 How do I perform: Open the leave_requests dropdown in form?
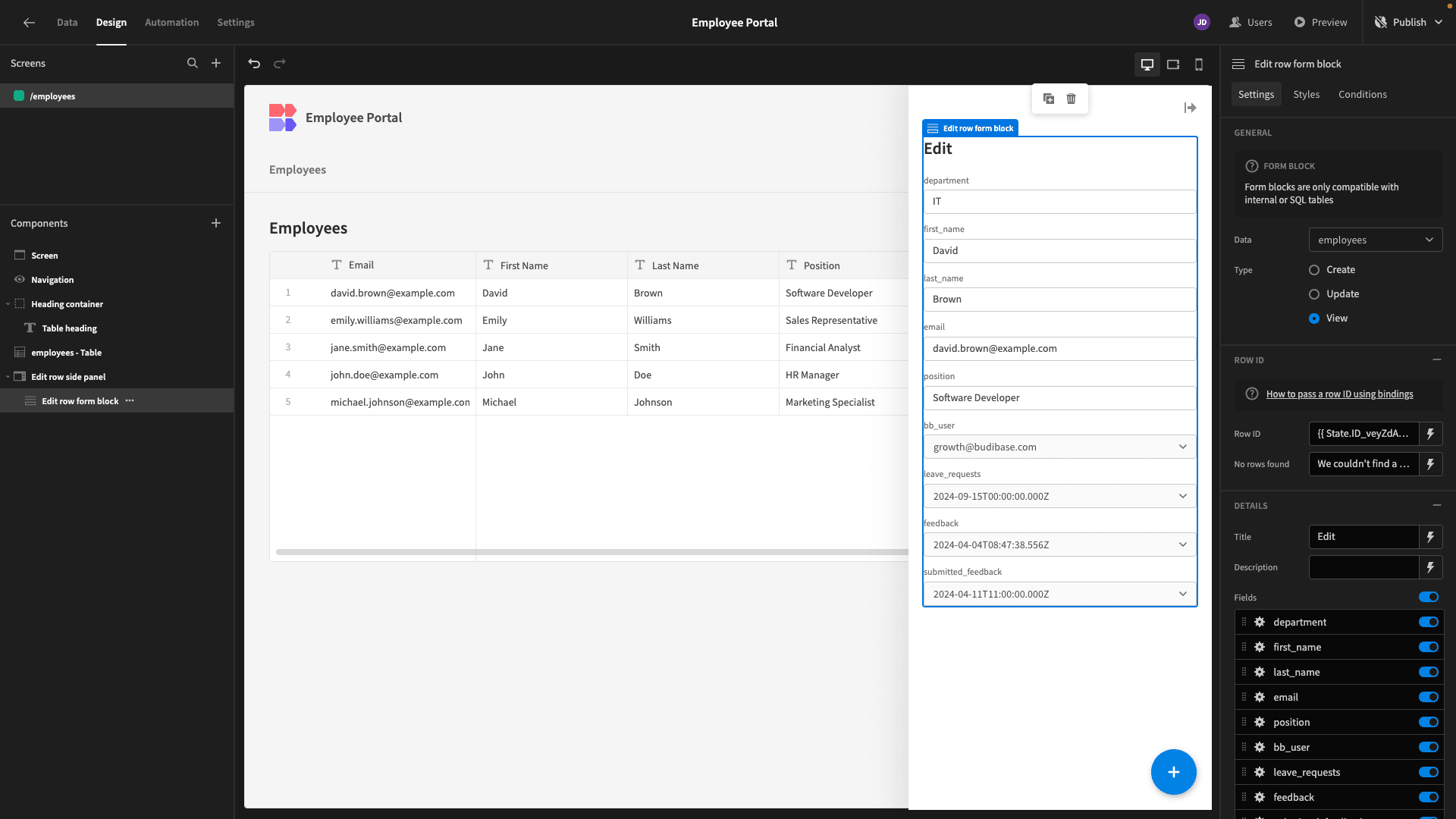tap(1059, 497)
